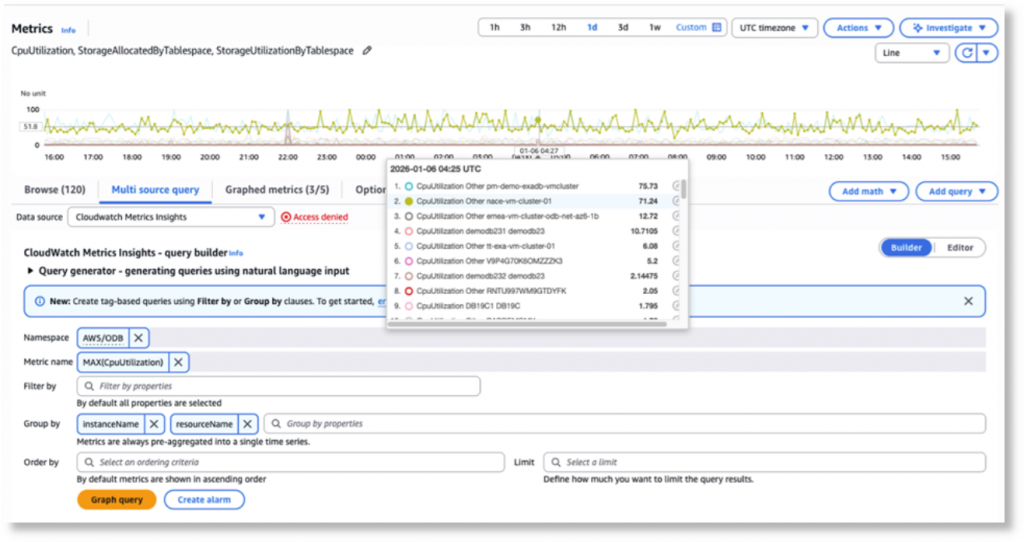Viewport: 1024px width, 542px height.
Task: Click the Select an ordering criteria field
Action: coord(291,462)
